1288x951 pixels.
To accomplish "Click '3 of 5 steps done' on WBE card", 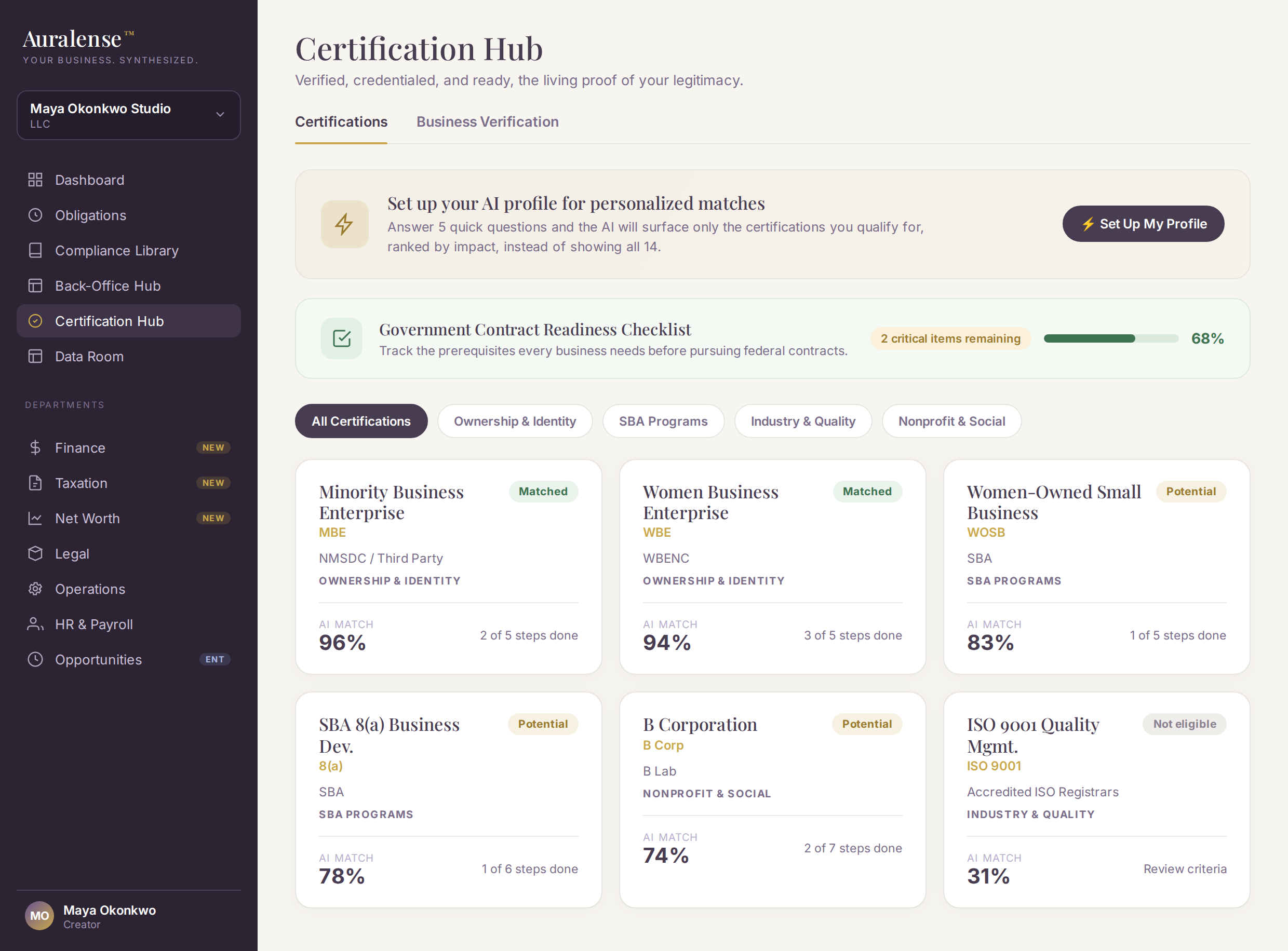I will pos(853,635).
